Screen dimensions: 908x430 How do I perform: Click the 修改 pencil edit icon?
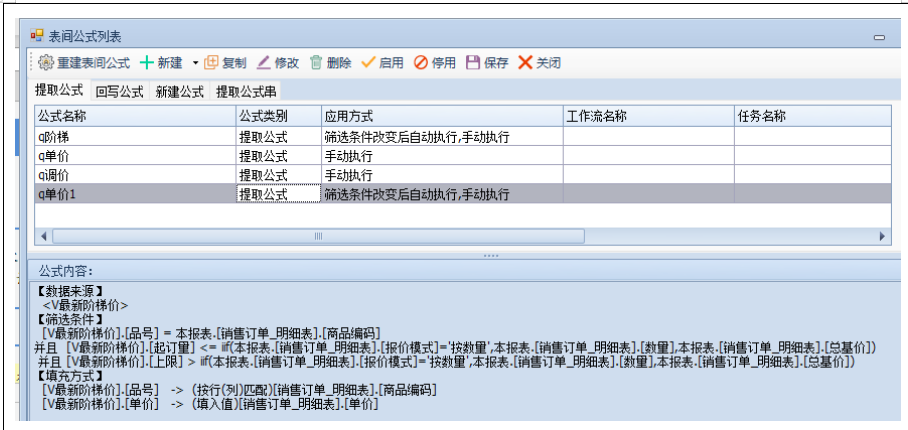[x=264, y=62]
